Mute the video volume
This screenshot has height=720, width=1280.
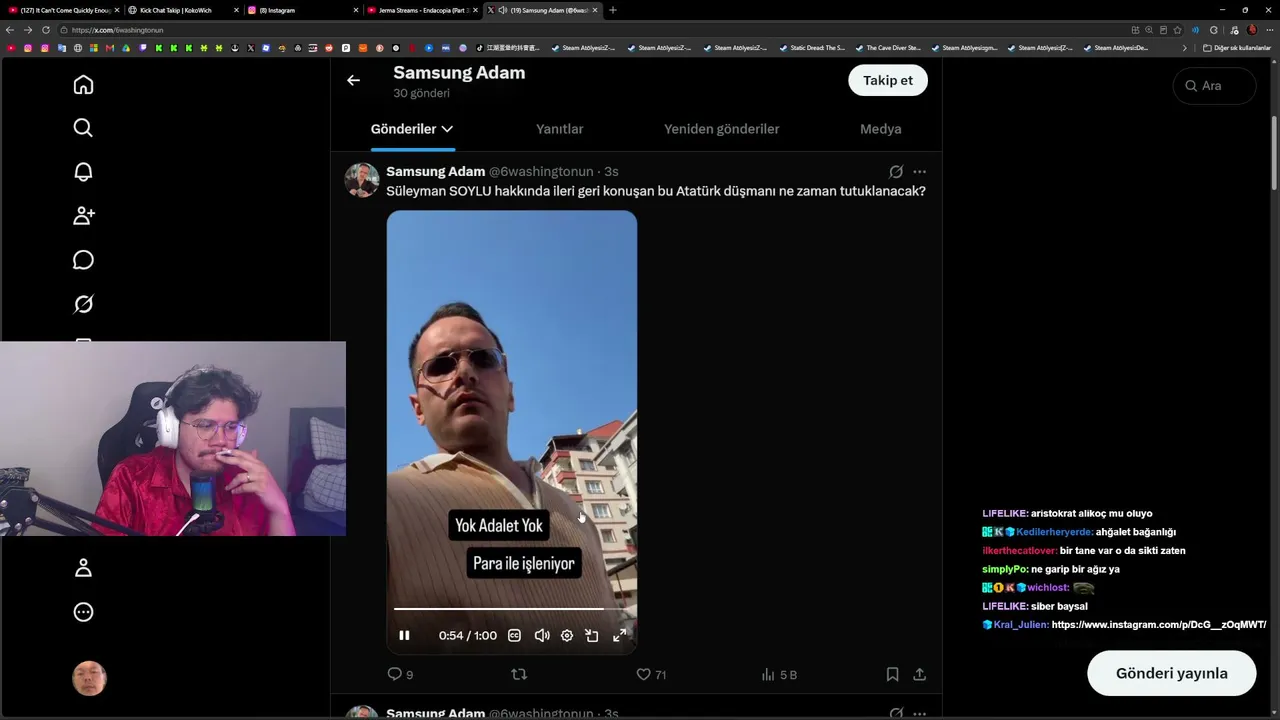542,635
